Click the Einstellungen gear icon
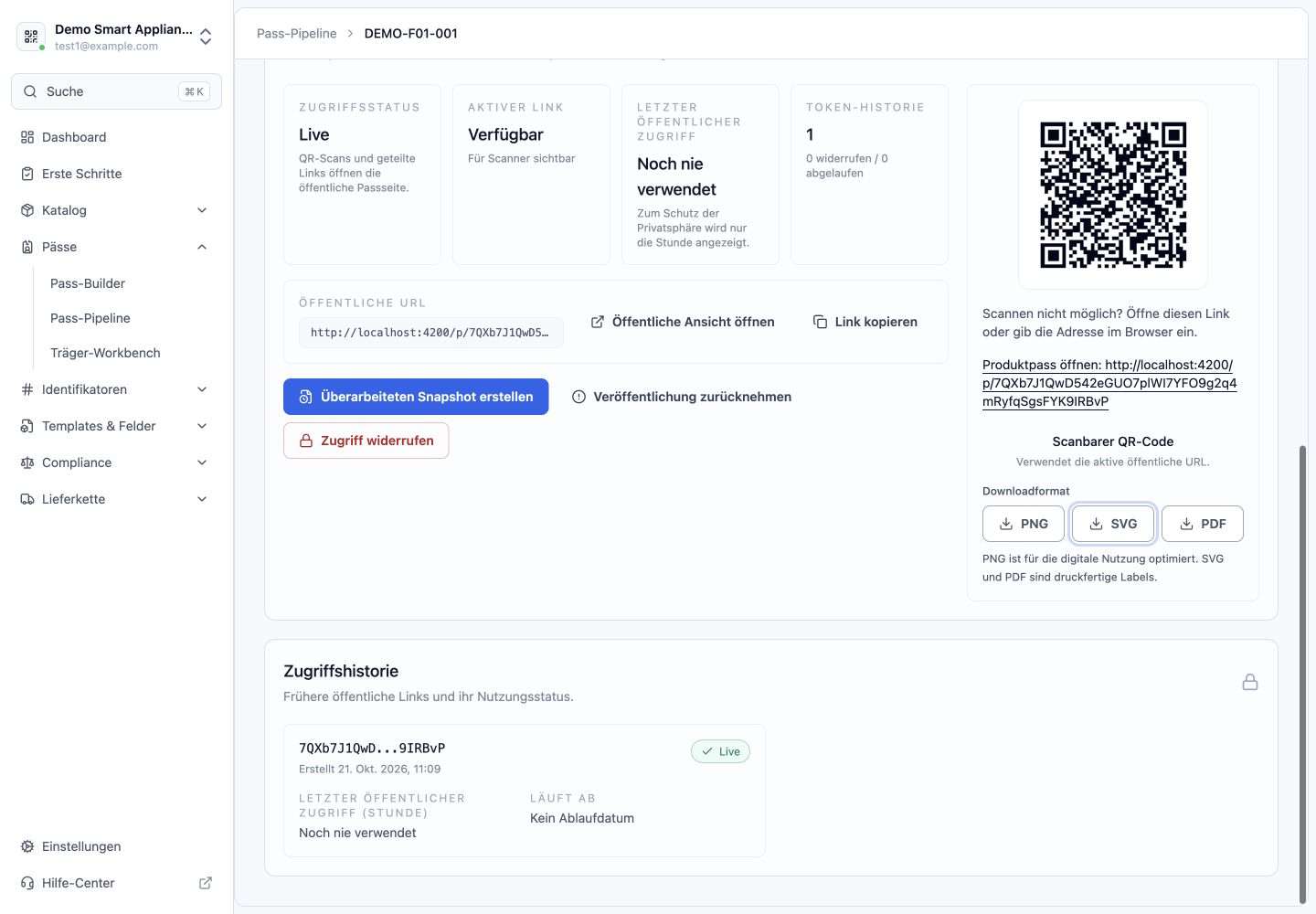Viewport: 1316px width, 914px height. point(27,846)
